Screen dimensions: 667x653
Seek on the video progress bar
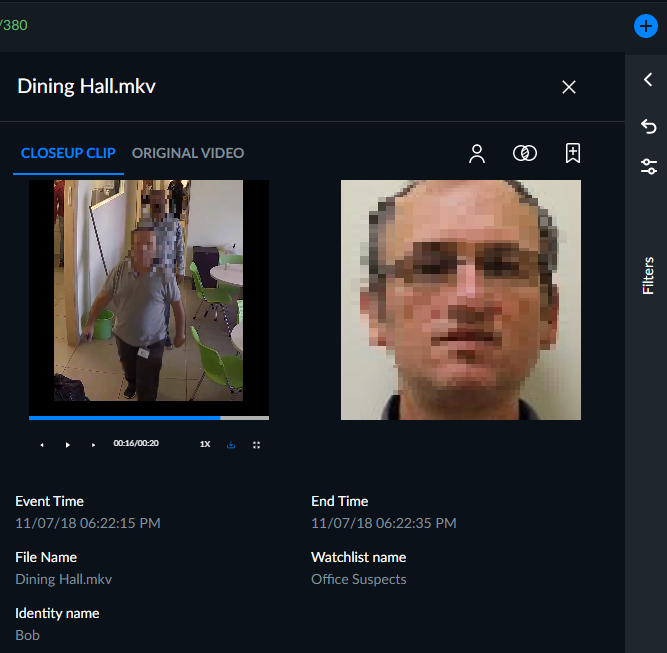tap(149, 418)
